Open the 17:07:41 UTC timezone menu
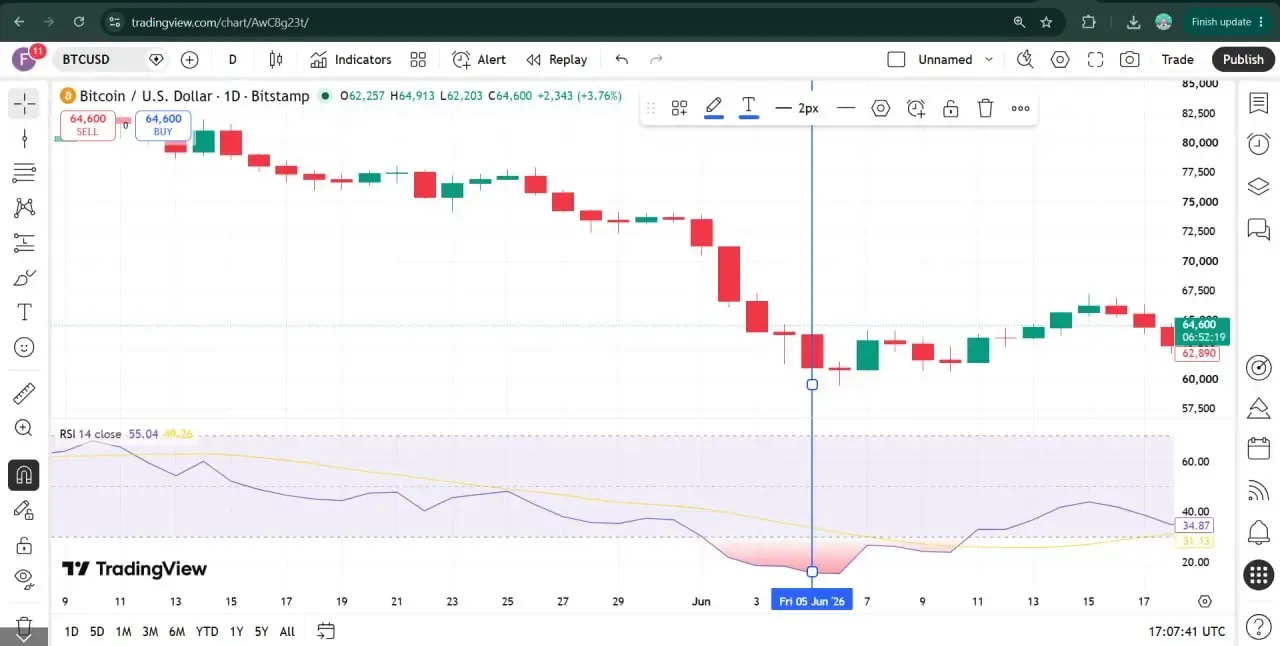Screen dimensions: 1280x646 [1187, 631]
